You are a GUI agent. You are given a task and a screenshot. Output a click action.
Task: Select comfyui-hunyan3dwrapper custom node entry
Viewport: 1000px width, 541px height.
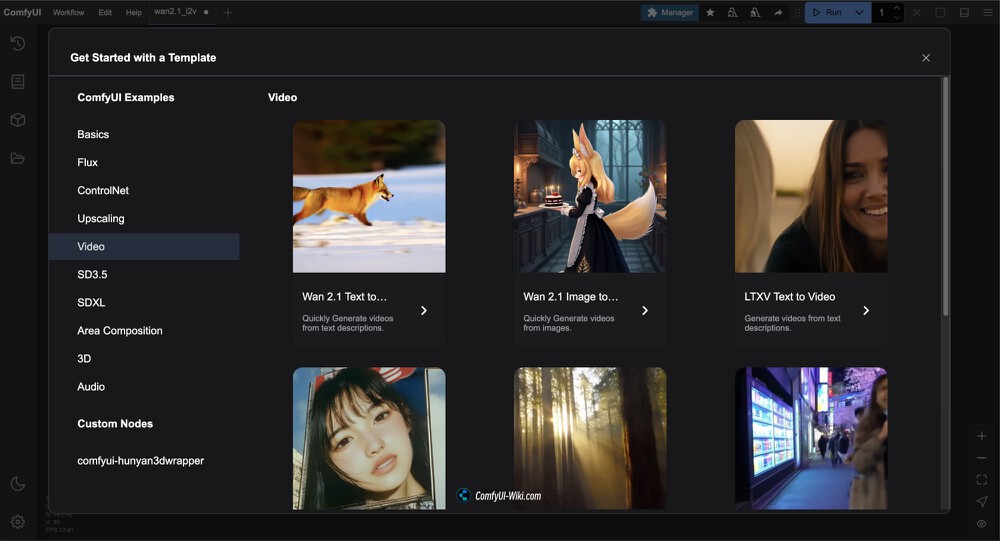click(140, 461)
